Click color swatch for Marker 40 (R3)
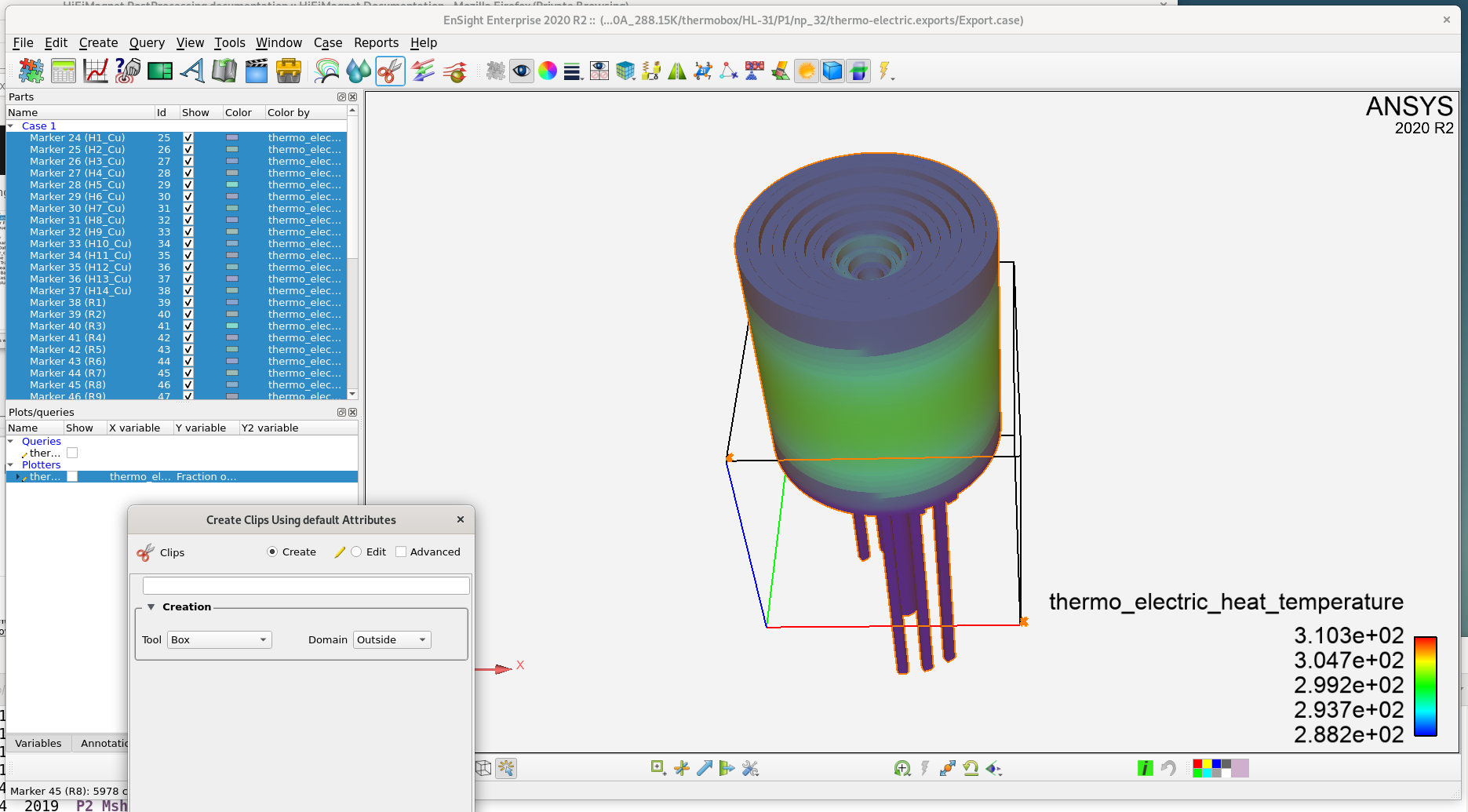The image size is (1468, 812). 232,326
